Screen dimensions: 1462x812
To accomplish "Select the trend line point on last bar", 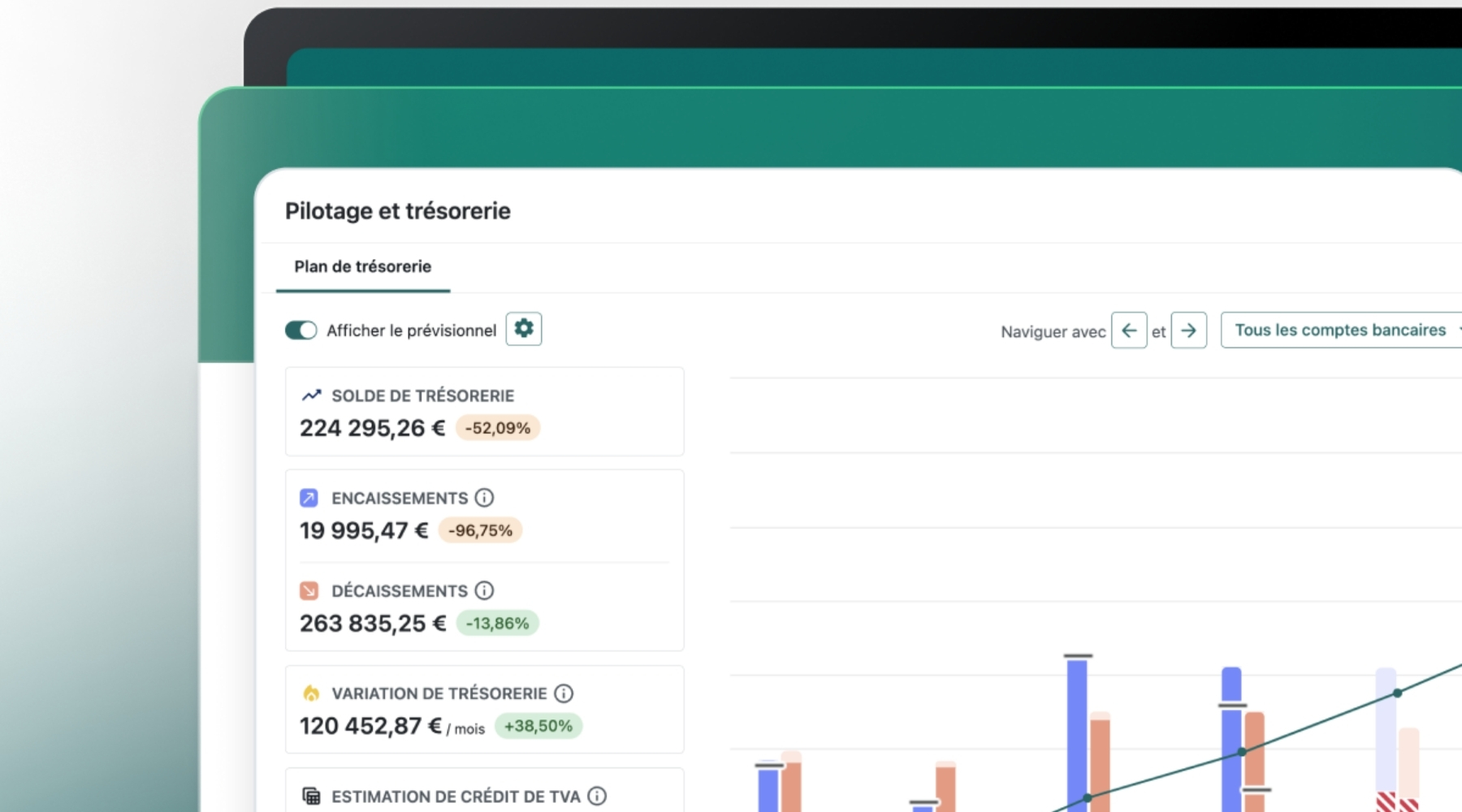I will [x=1397, y=693].
